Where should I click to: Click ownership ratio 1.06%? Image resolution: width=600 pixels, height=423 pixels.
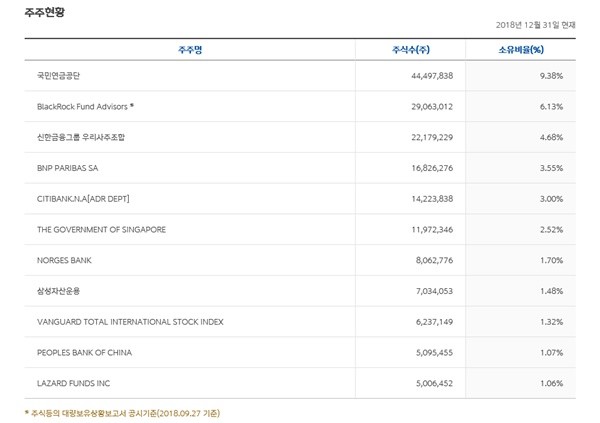point(551,383)
